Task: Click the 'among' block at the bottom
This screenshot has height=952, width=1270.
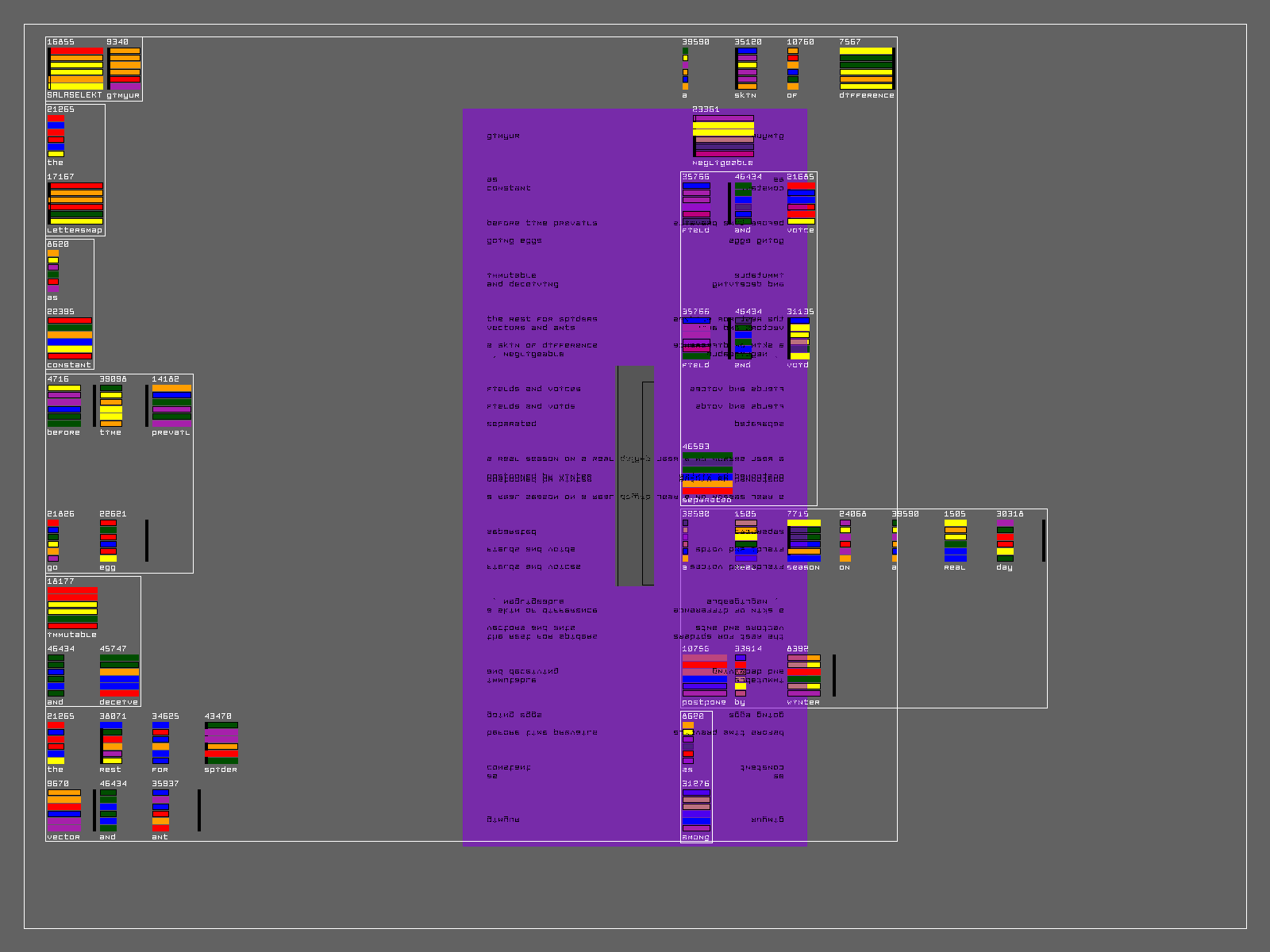Action: pos(696,810)
